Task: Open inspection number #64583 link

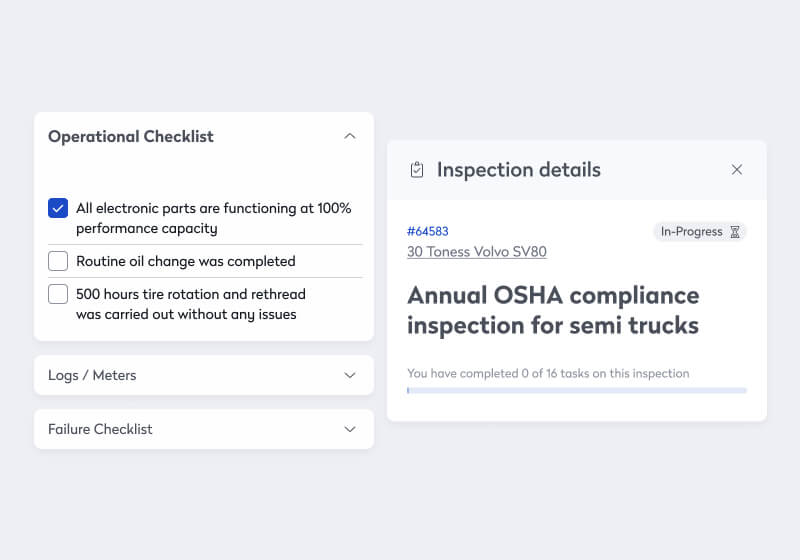Action: [x=428, y=231]
